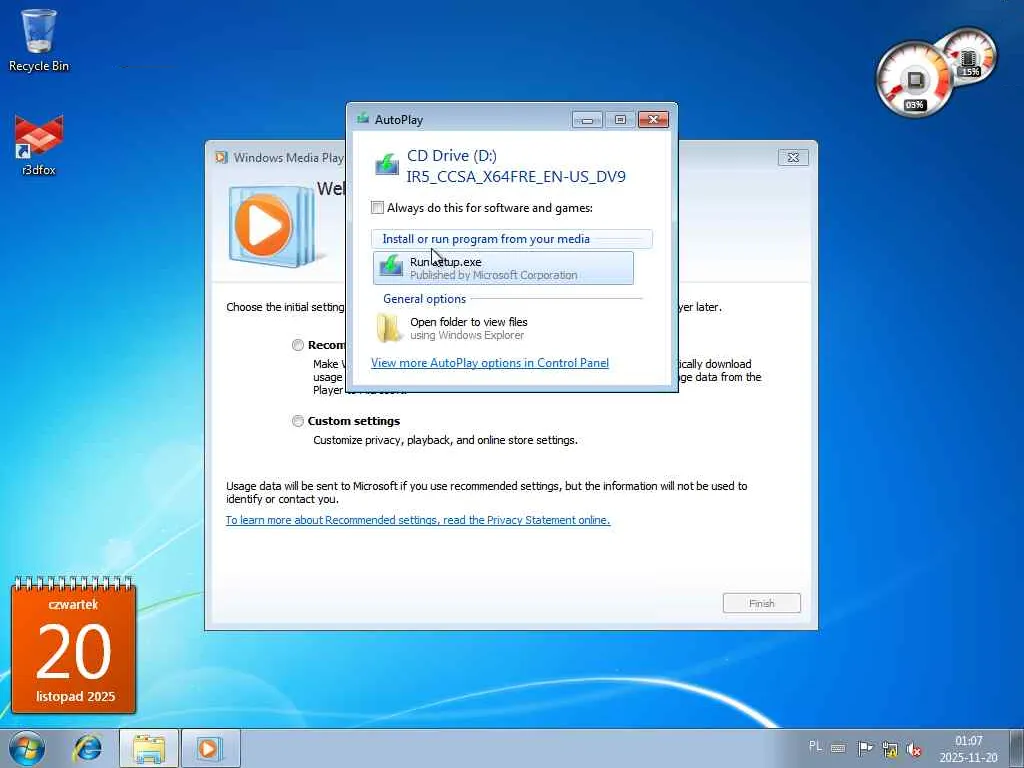
Task: Click Install or run program from your media
Action: tap(486, 239)
